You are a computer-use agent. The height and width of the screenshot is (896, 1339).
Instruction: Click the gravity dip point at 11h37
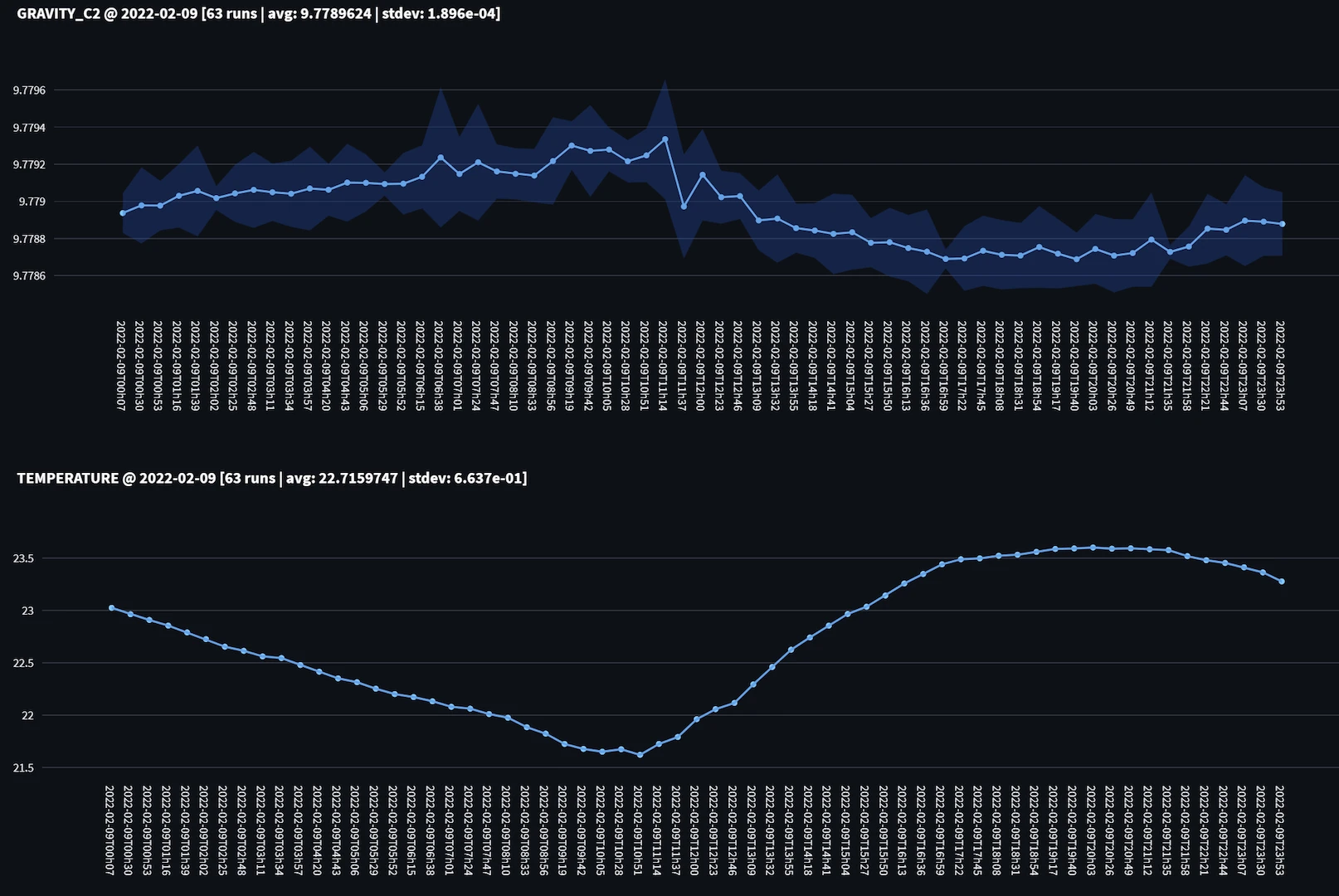684,207
